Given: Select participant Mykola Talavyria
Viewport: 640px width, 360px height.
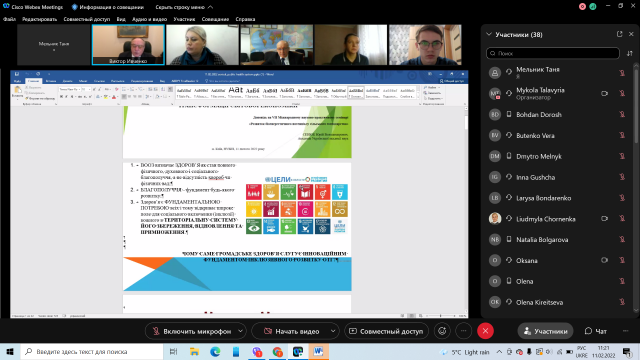Looking at the screenshot, I should point(558,93).
